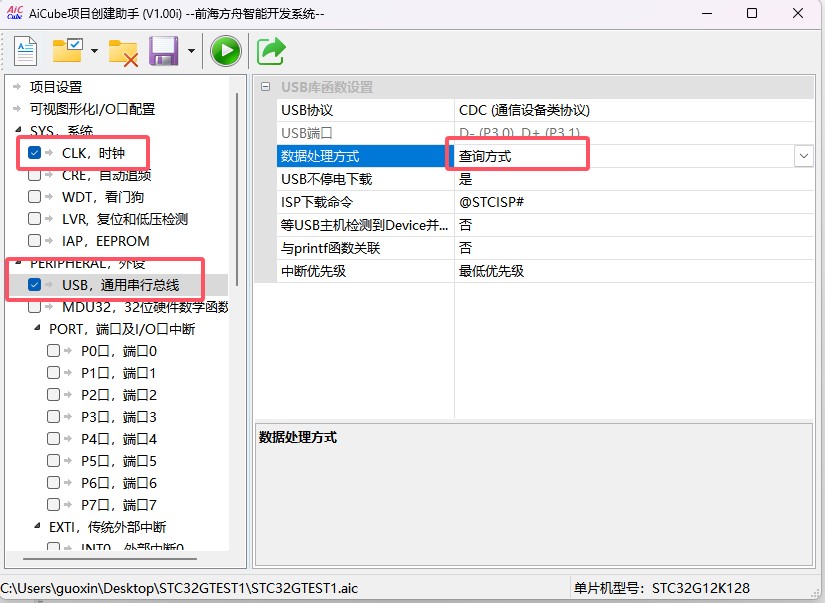Check the P2口 端口2 checkbox

[53, 395]
